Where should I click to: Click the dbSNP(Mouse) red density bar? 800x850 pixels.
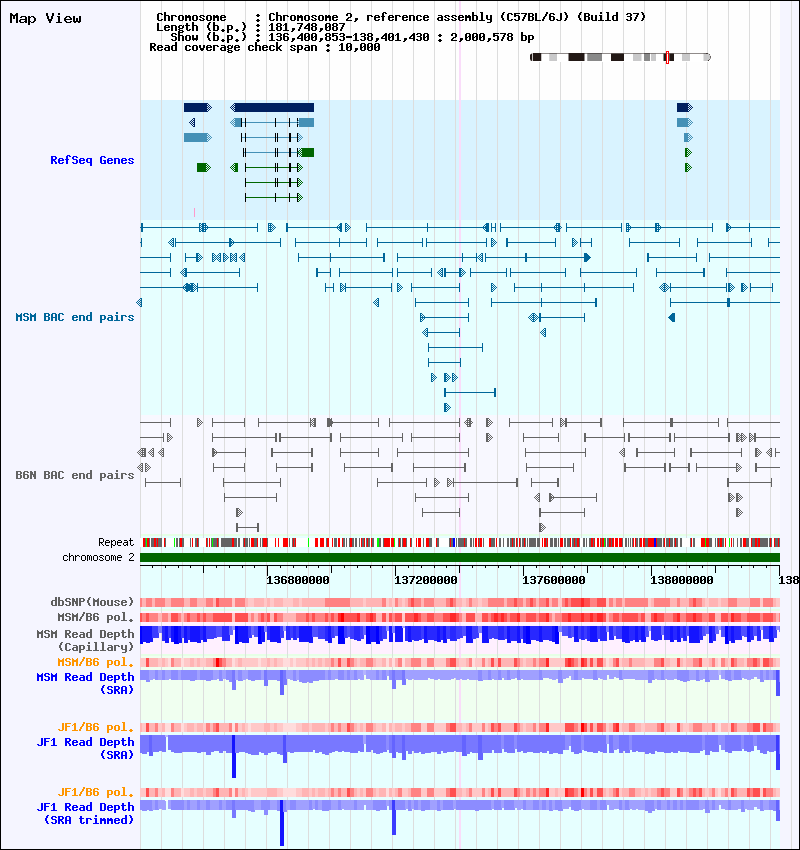[460, 602]
